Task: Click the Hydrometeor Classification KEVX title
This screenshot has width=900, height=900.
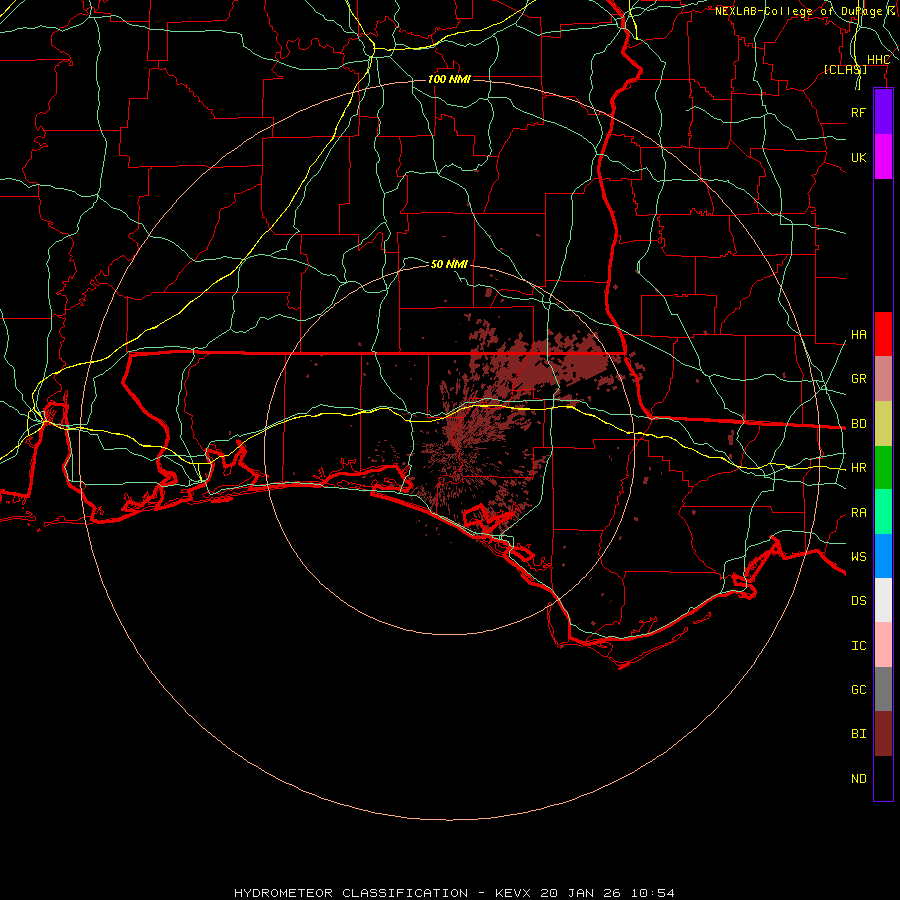Action: pos(454,893)
